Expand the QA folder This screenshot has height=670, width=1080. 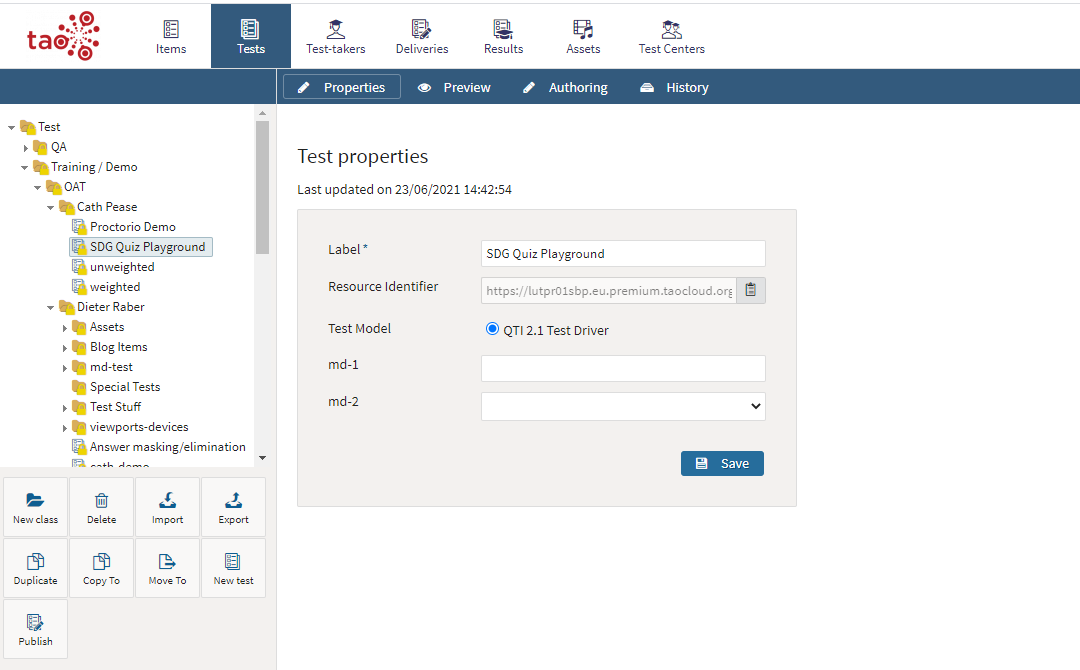[26, 148]
